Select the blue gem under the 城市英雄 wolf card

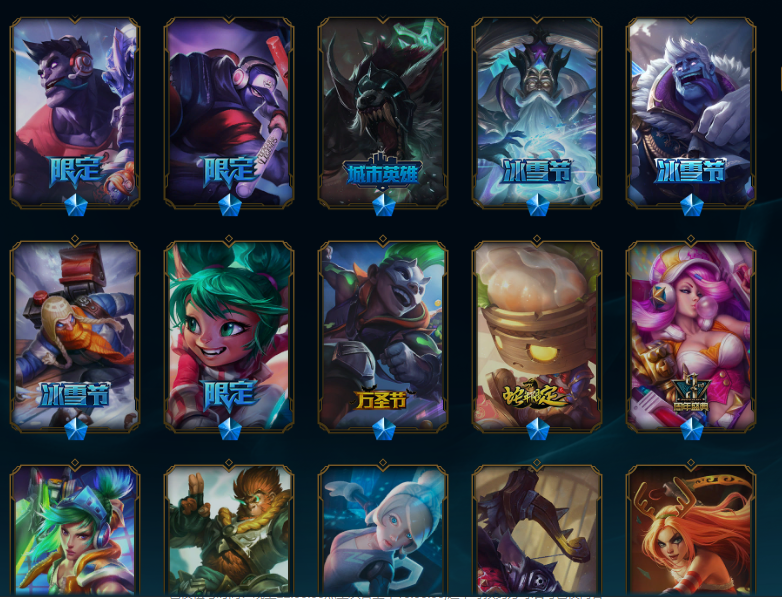point(384,205)
